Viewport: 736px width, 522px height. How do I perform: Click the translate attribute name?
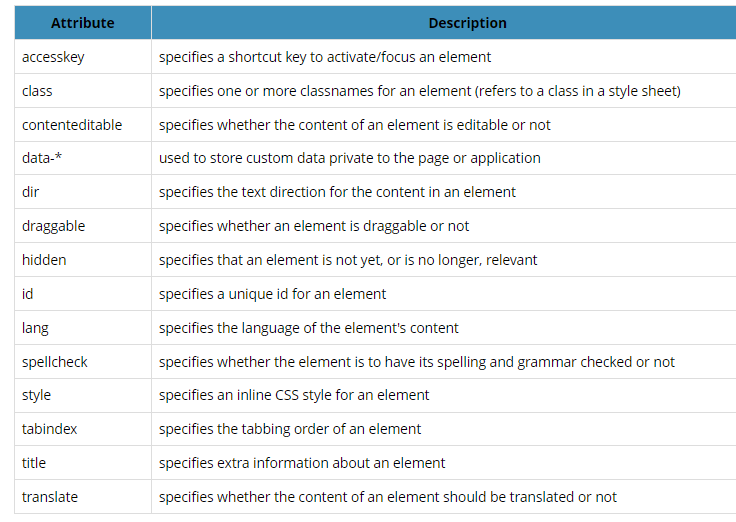[49, 497]
